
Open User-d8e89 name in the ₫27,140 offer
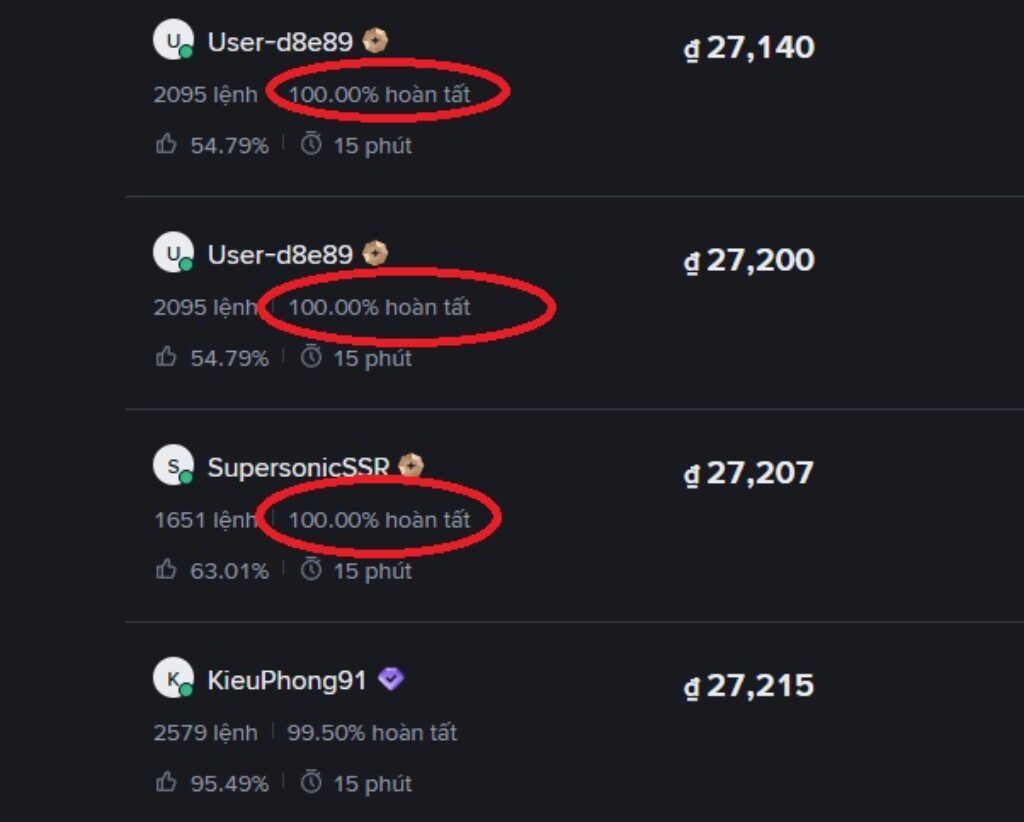[x=280, y=42]
